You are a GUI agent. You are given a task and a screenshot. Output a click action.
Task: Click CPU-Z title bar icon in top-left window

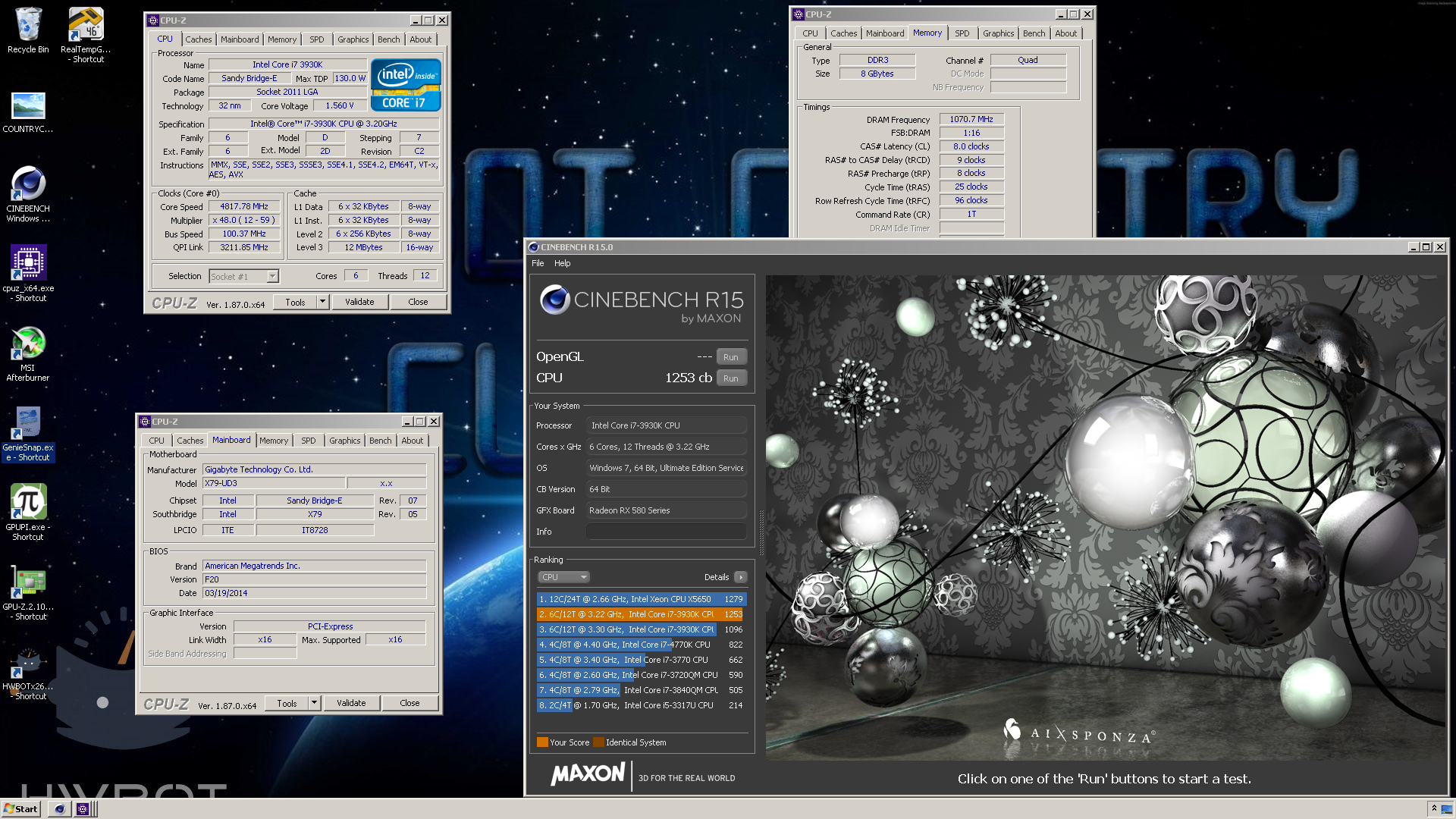coord(153,20)
